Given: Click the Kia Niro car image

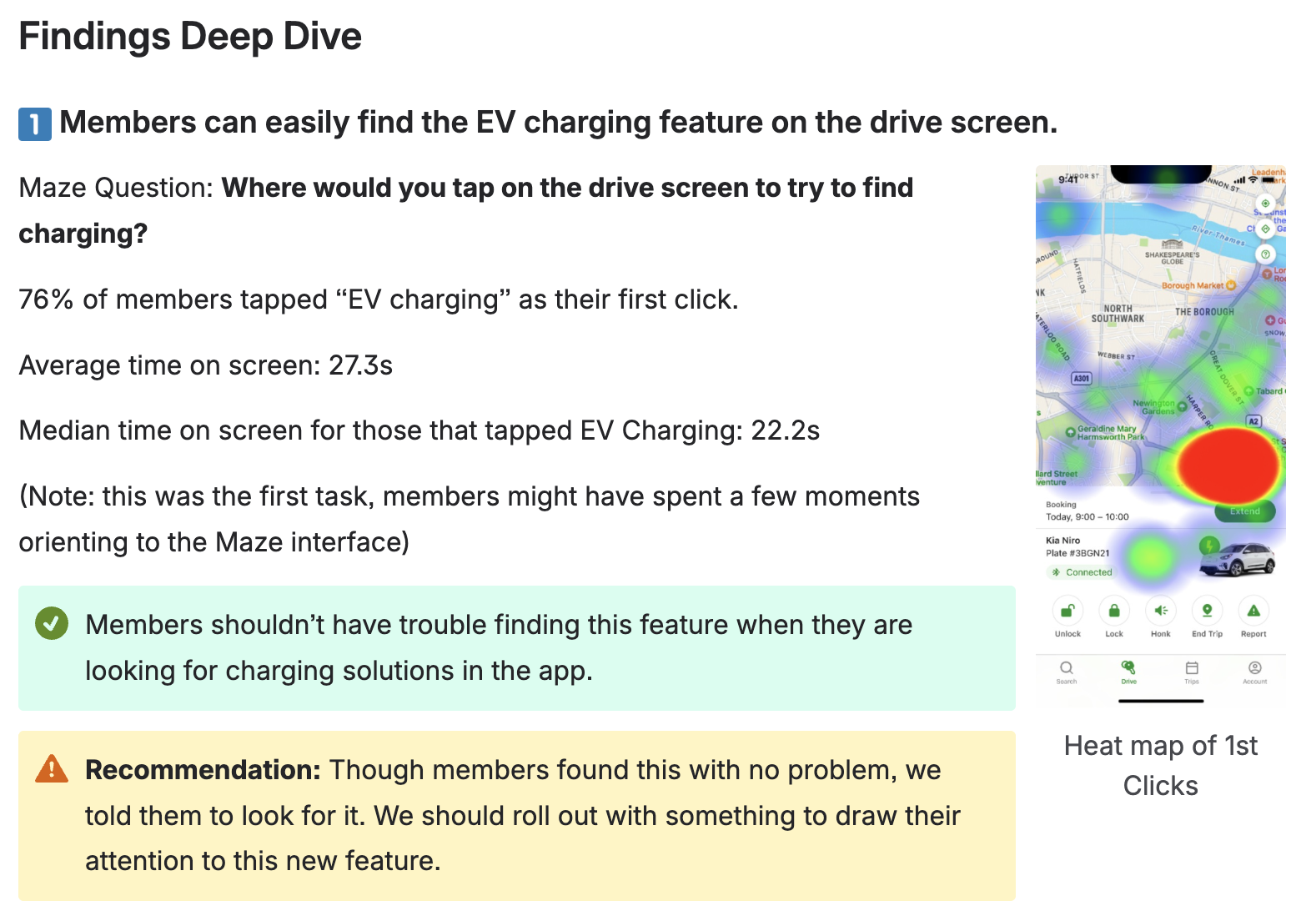Looking at the screenshot, I should [1237, 560].
